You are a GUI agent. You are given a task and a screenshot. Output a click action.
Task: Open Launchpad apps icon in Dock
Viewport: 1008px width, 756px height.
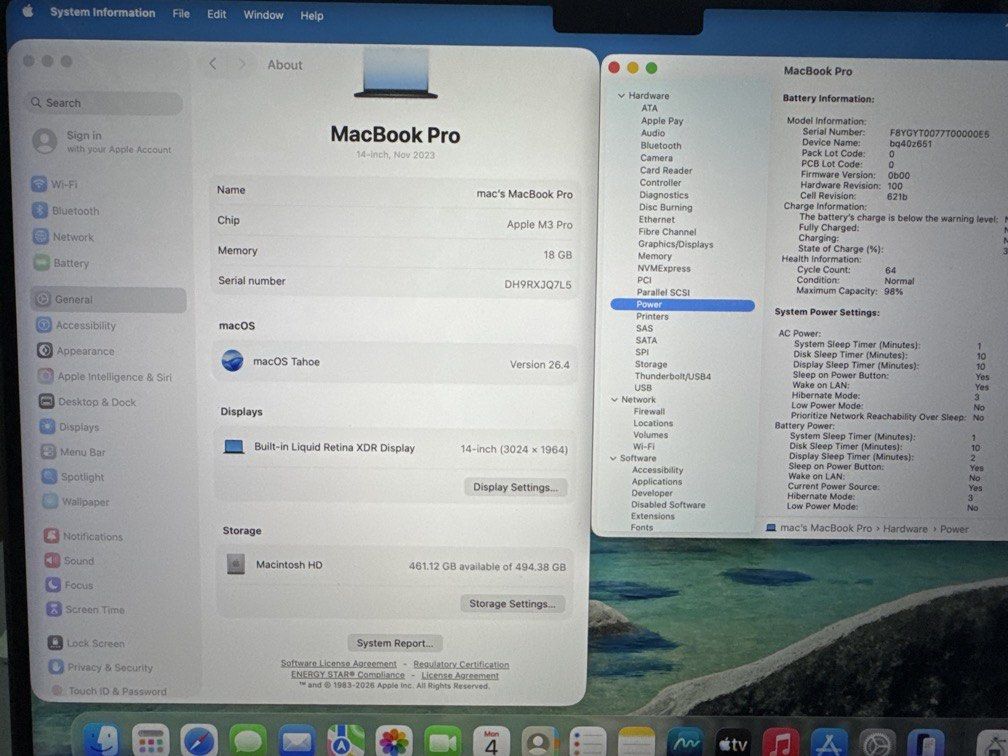(150, 742)
